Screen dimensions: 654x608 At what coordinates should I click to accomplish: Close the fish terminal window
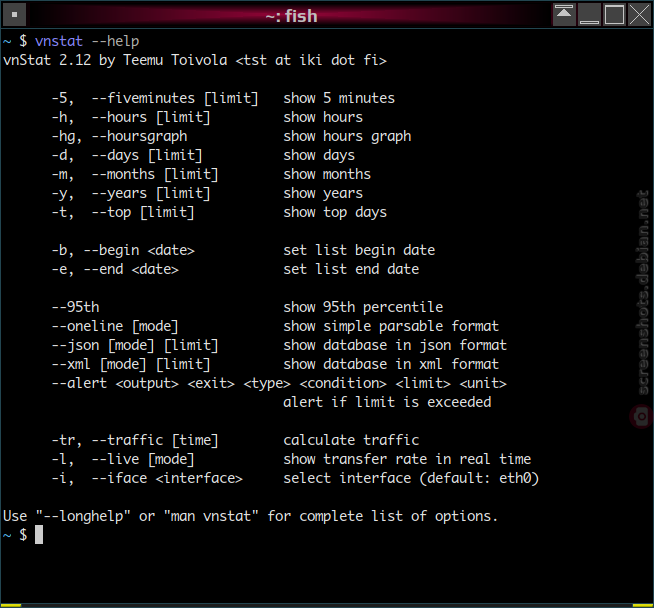(x=639, y=15)
